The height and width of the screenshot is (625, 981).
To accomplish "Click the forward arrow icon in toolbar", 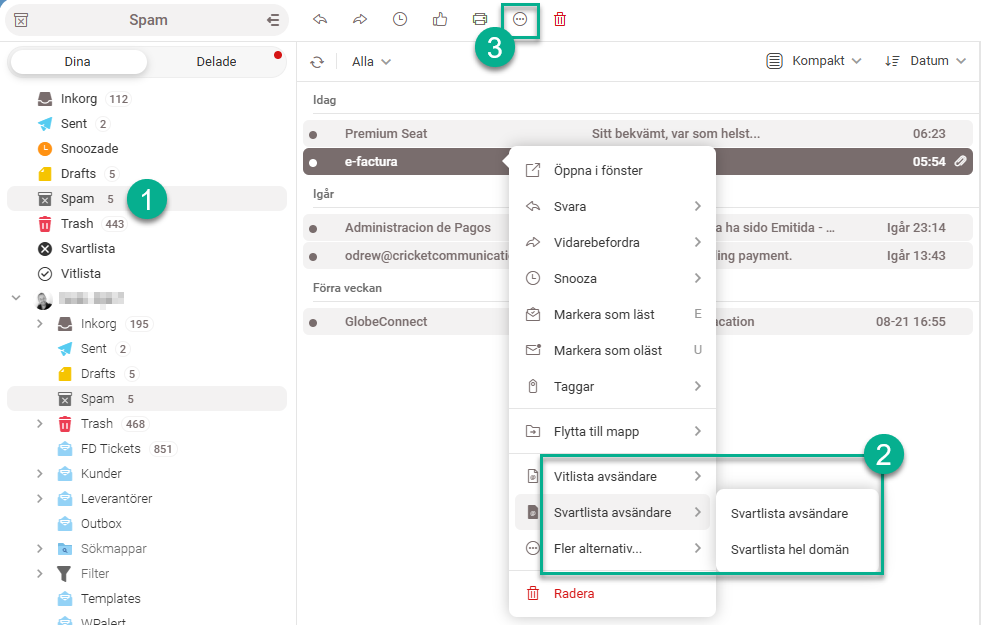I will tap(360, 19).
